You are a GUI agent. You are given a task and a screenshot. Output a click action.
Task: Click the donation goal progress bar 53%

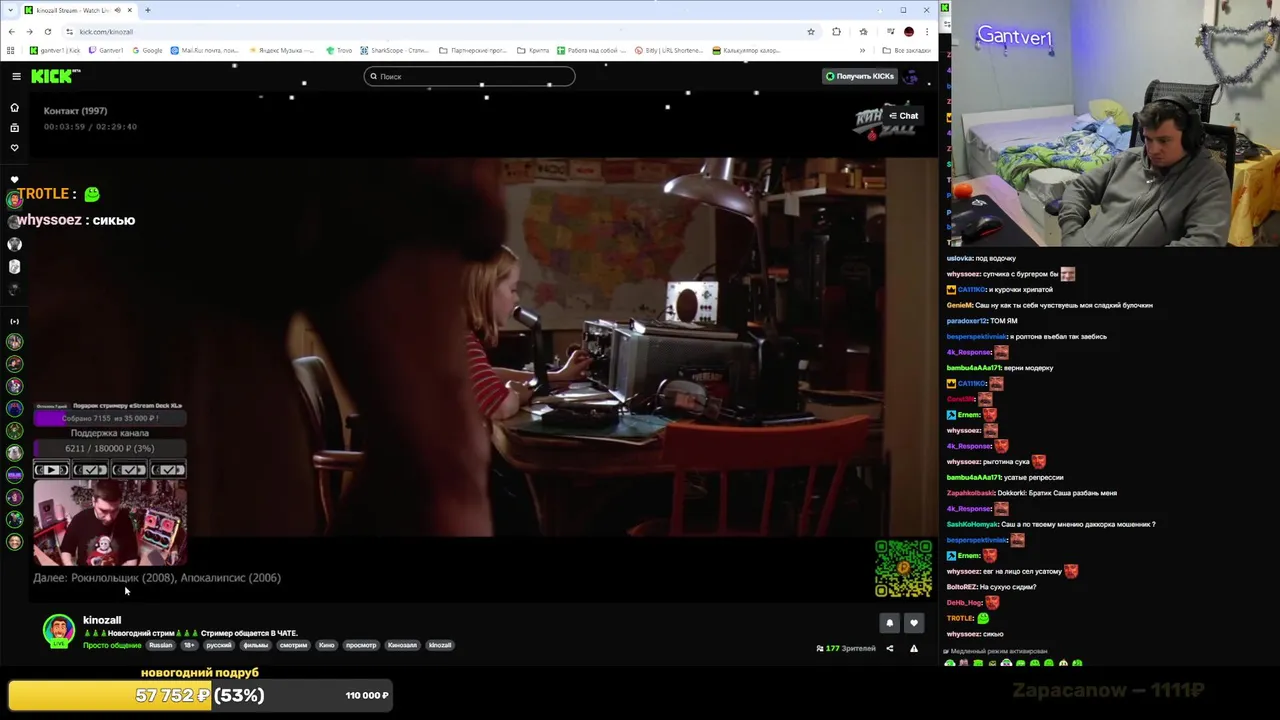(200, 695)
